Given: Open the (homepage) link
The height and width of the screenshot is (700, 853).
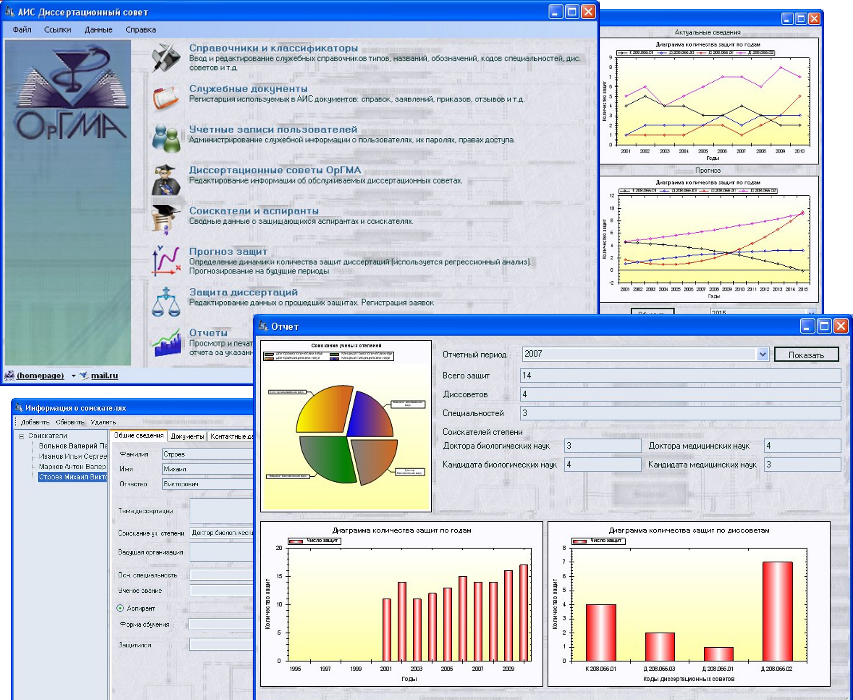Looking at the screenshot, I should pos(40,376).
